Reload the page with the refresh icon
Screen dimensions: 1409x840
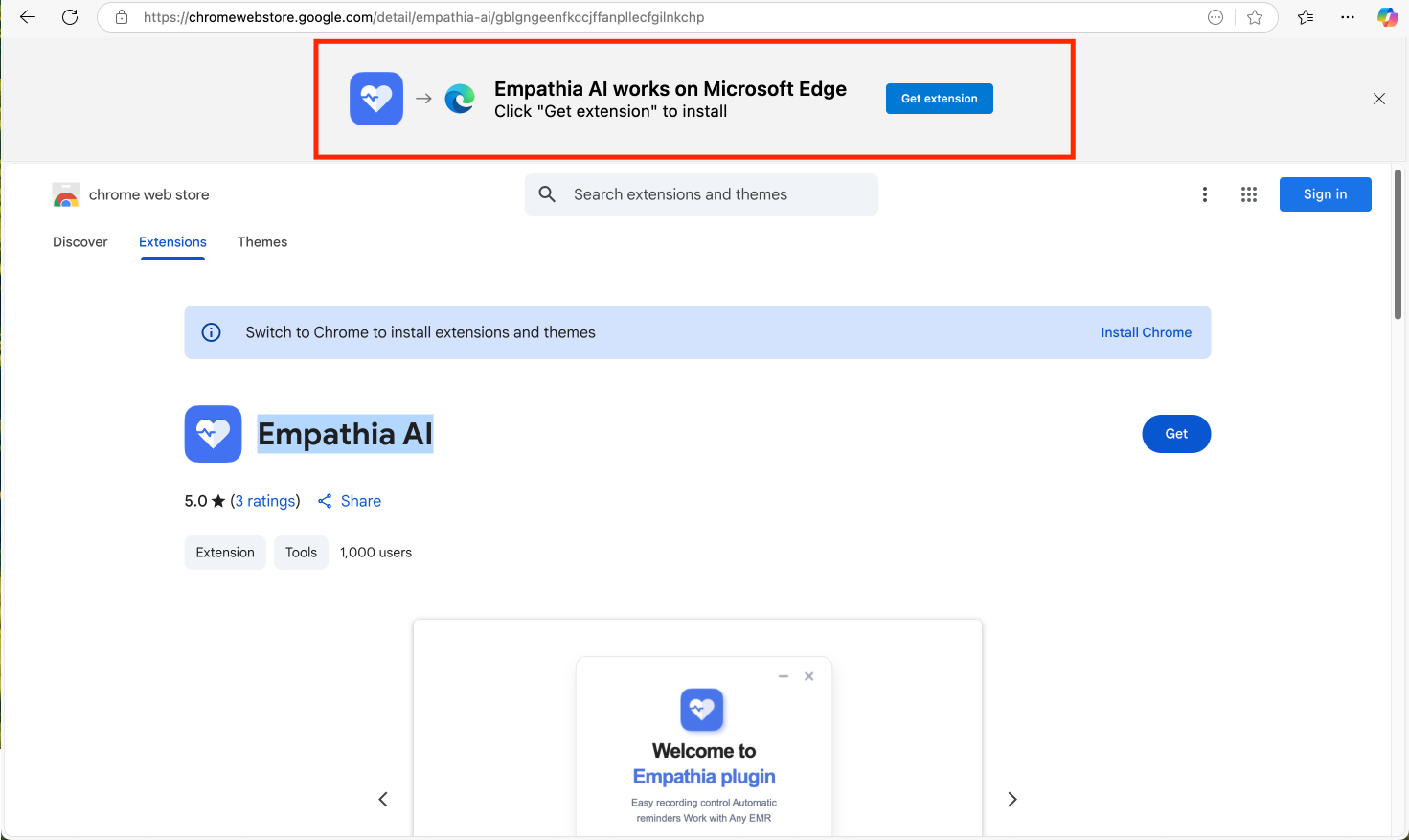[70, 17]
